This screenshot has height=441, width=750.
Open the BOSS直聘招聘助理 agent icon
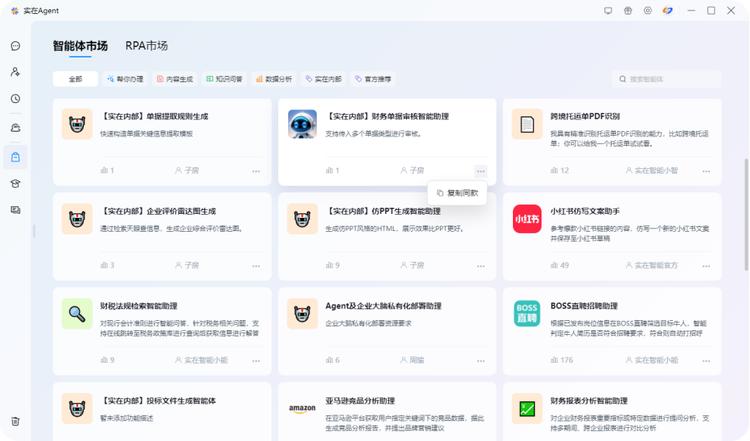point(527,313)
